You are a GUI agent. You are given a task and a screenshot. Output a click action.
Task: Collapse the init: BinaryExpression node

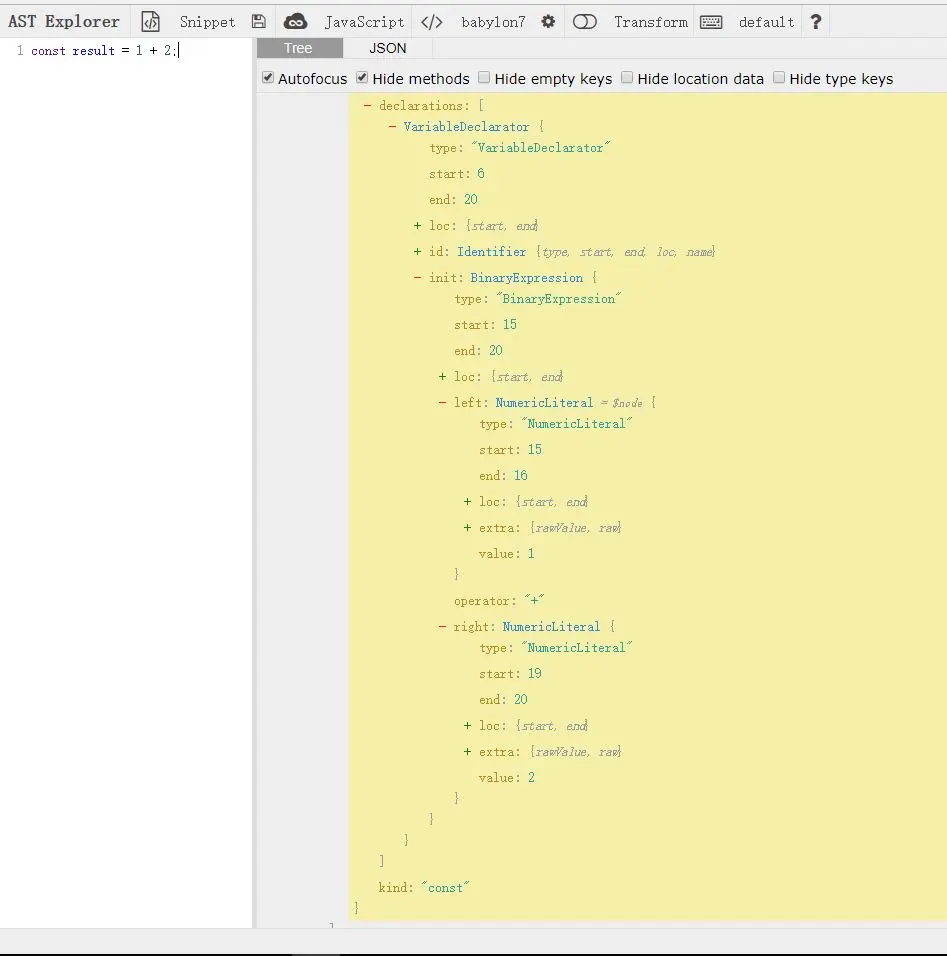417,277
